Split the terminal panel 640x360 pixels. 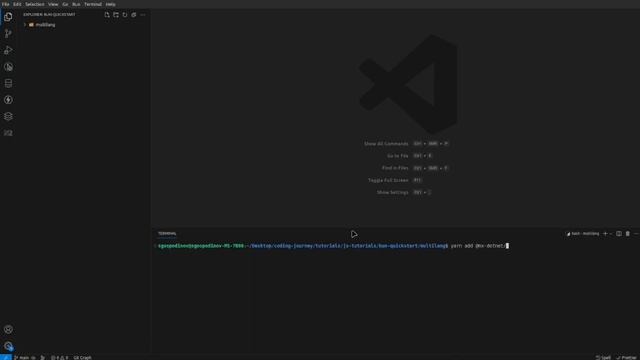(619, 234)
